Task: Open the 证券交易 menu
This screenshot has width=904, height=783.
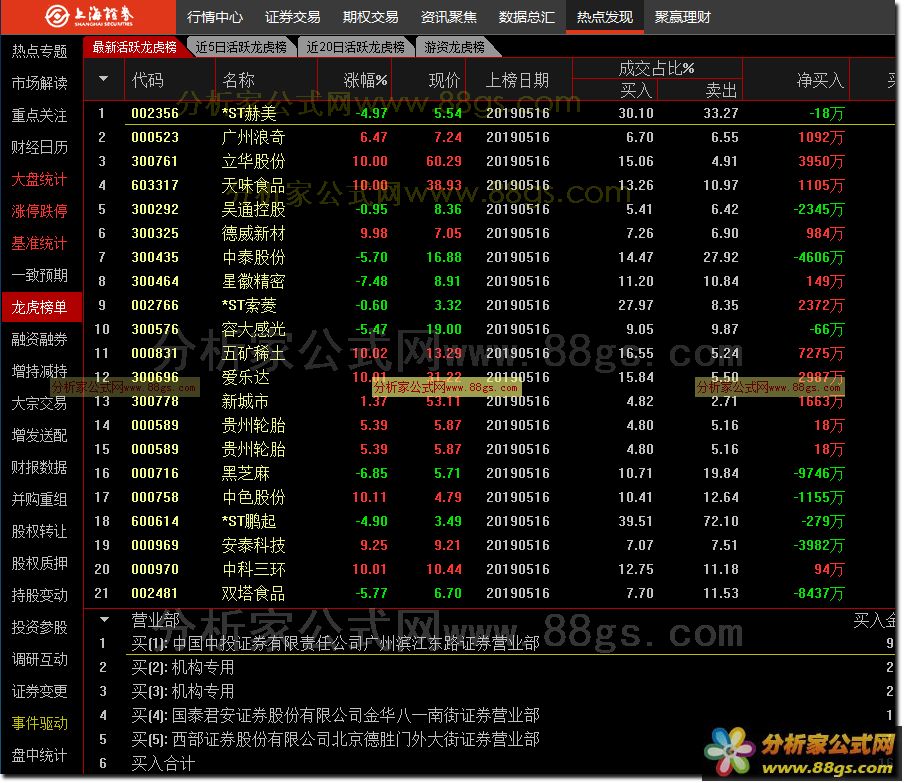Action: tap(292, 17)
